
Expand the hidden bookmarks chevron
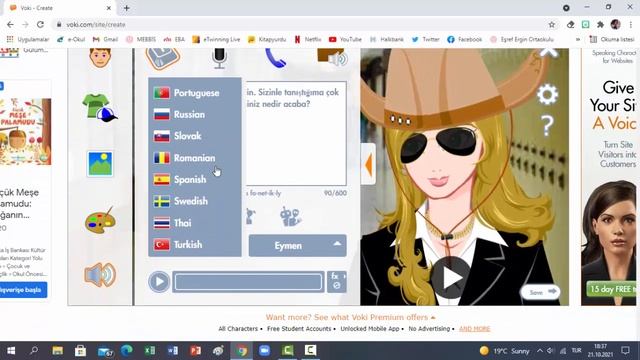tap(578, 40)
